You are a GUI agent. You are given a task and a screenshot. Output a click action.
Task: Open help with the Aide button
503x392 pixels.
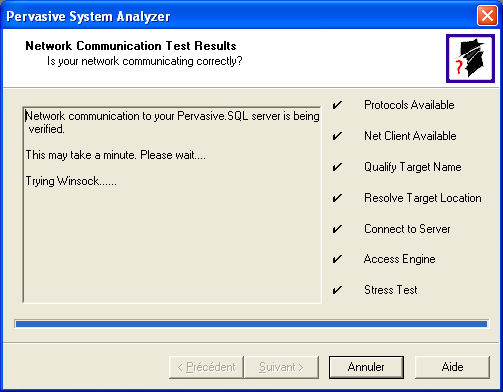coord(452,367)
